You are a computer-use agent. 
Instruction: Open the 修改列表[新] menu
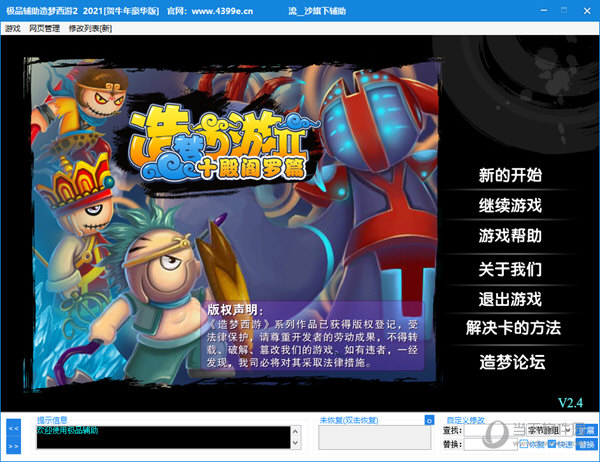point(90,28)
